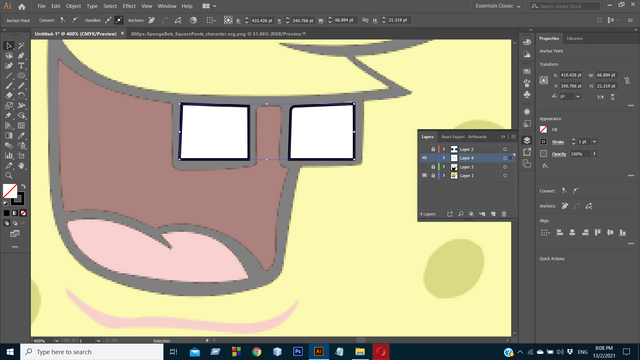Viewport: 640px width, 360px height.
Task: Click the target circle of Layer 2
Action: point(505,149)
